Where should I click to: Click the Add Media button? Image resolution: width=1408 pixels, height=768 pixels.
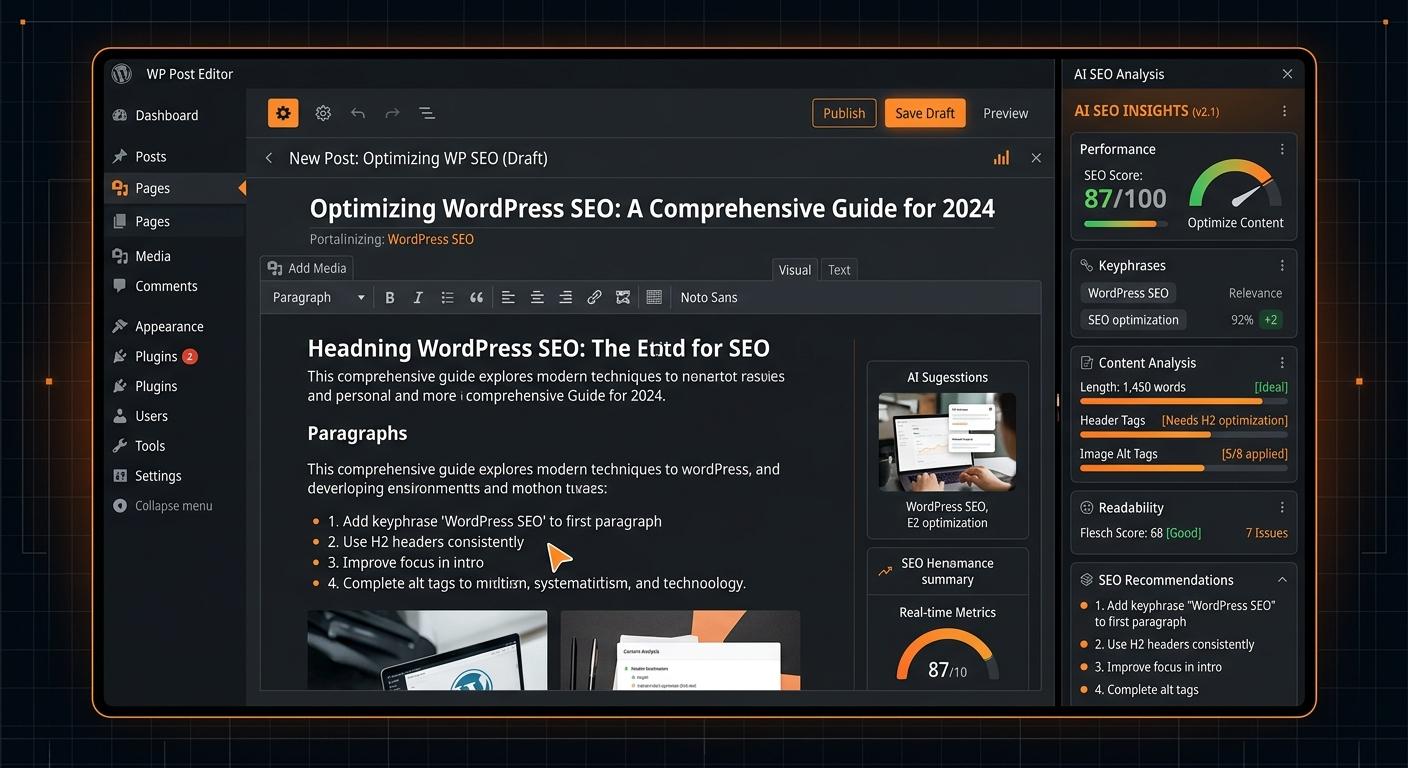click(307, 268)
